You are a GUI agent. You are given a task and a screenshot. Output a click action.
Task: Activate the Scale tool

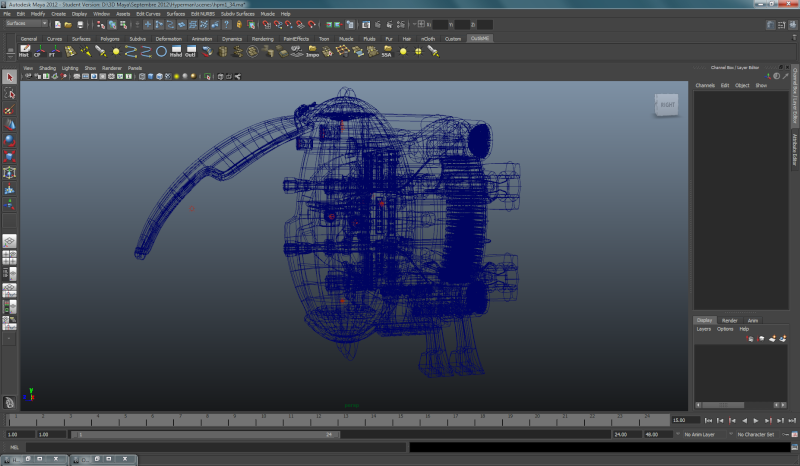(9, 157)
